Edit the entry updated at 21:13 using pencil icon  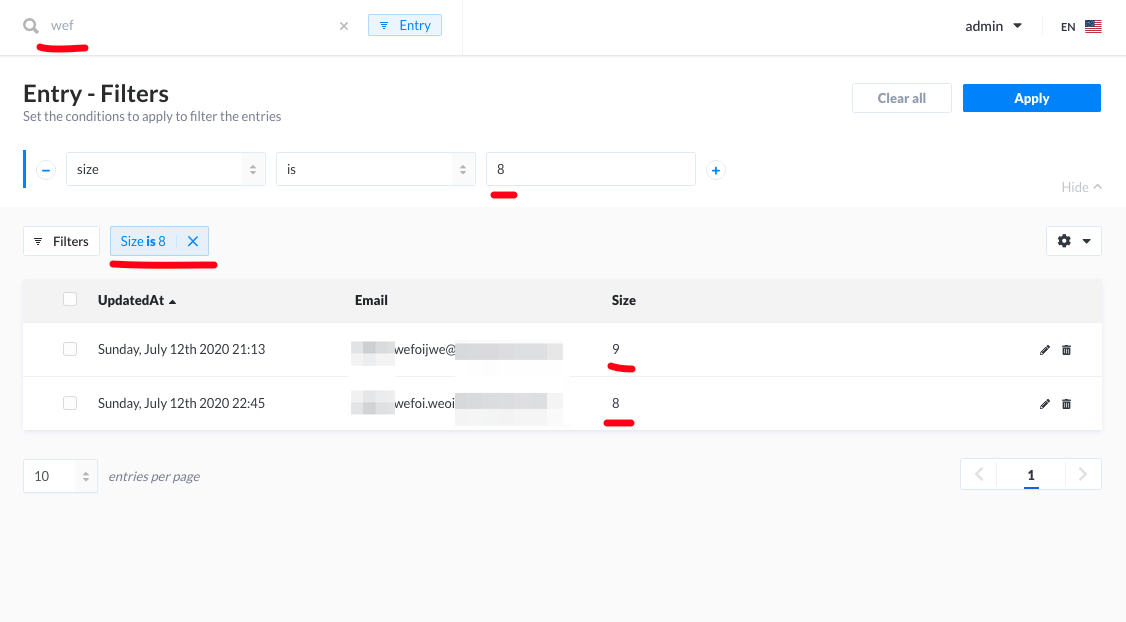[x=1044, y=349]
